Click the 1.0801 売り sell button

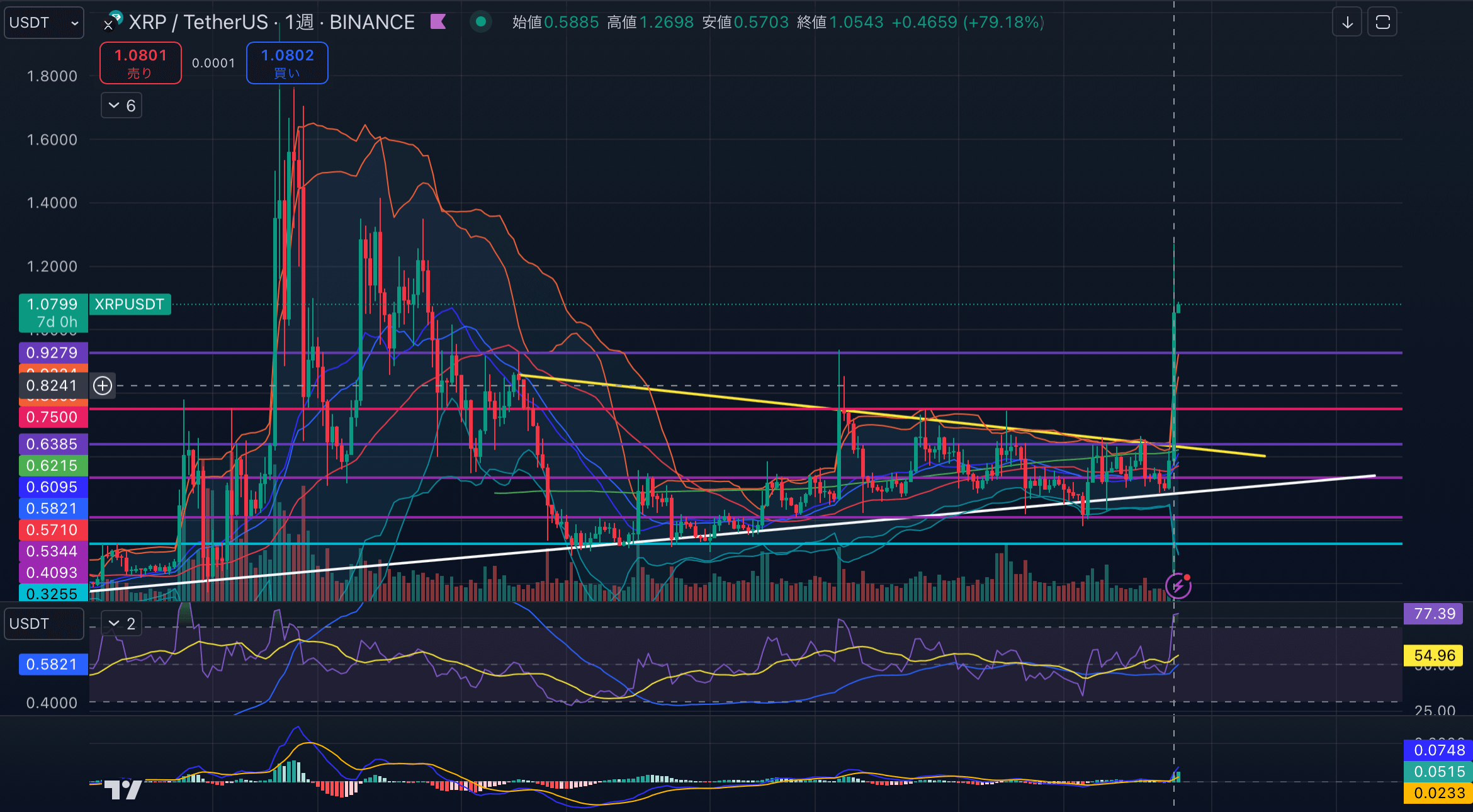(140, 63)
